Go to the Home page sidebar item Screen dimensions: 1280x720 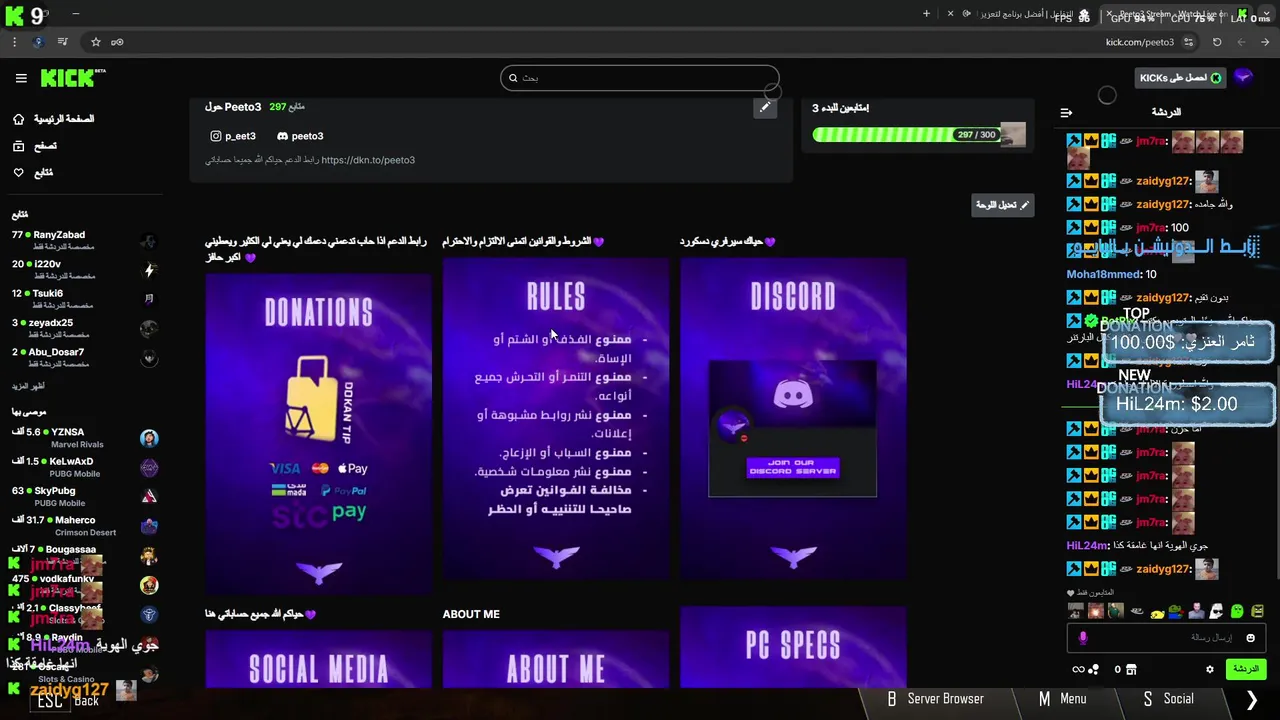click(x=53, y=119)
